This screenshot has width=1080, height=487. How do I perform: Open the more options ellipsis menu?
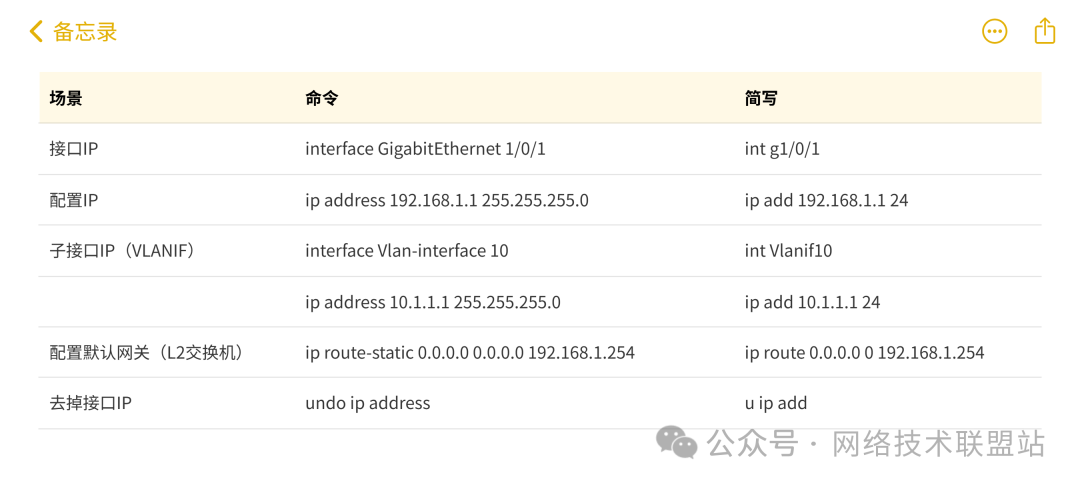tap(994, 32)
